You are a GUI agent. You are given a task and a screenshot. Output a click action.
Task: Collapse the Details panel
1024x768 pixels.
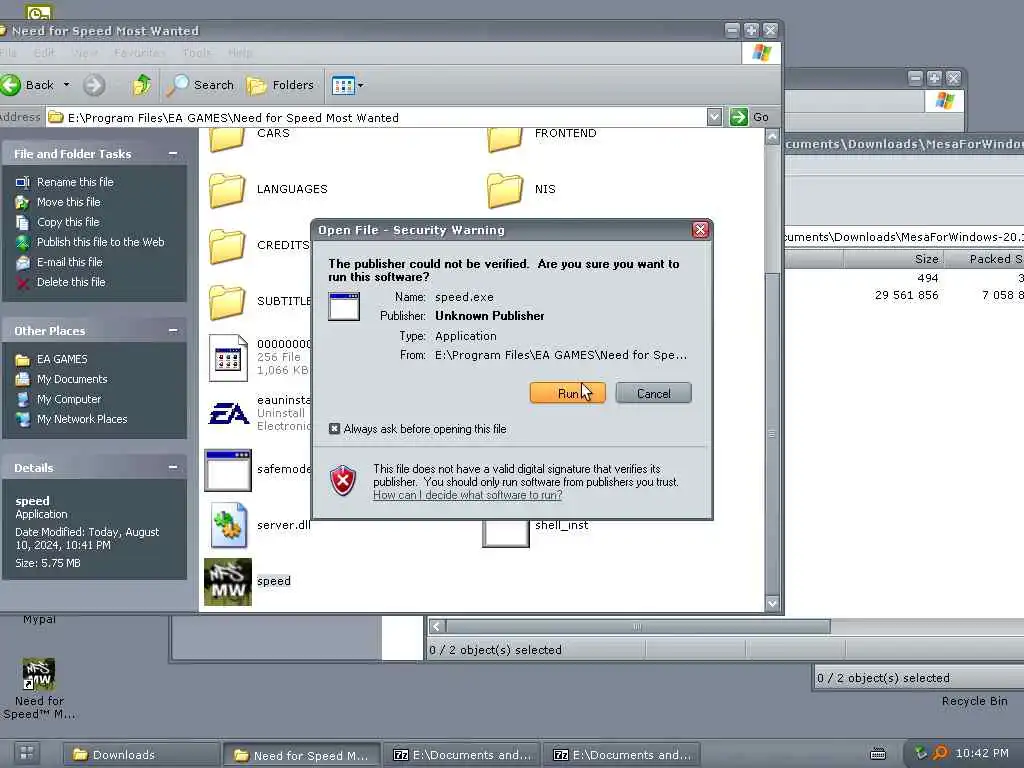(173, 468)
